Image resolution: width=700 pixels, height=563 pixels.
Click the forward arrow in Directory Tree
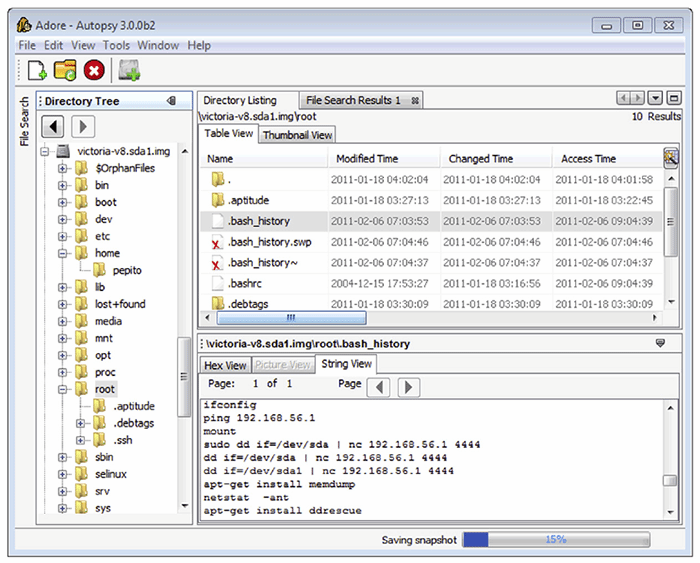coord(83,126)
